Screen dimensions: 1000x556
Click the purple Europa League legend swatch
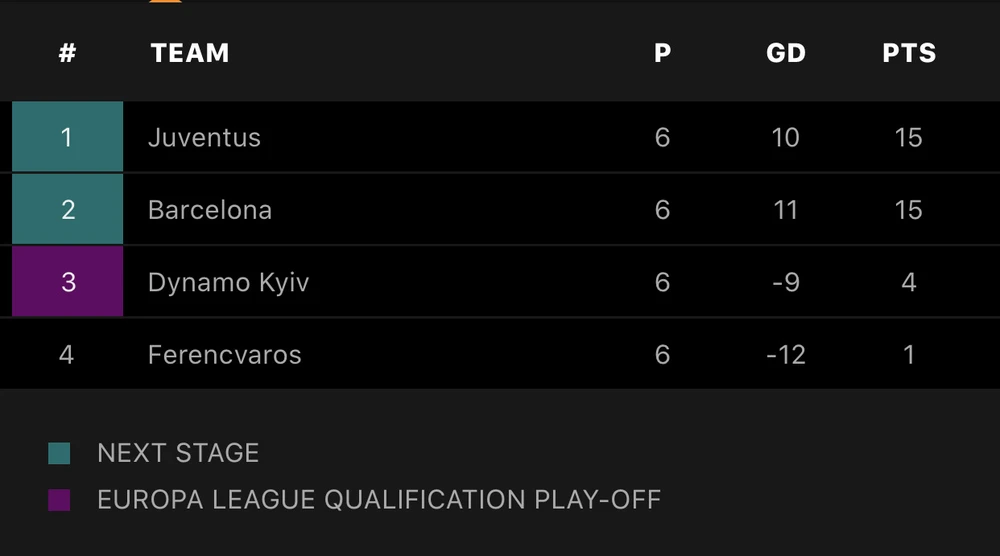pyautogui.click(x=59, y=500)
